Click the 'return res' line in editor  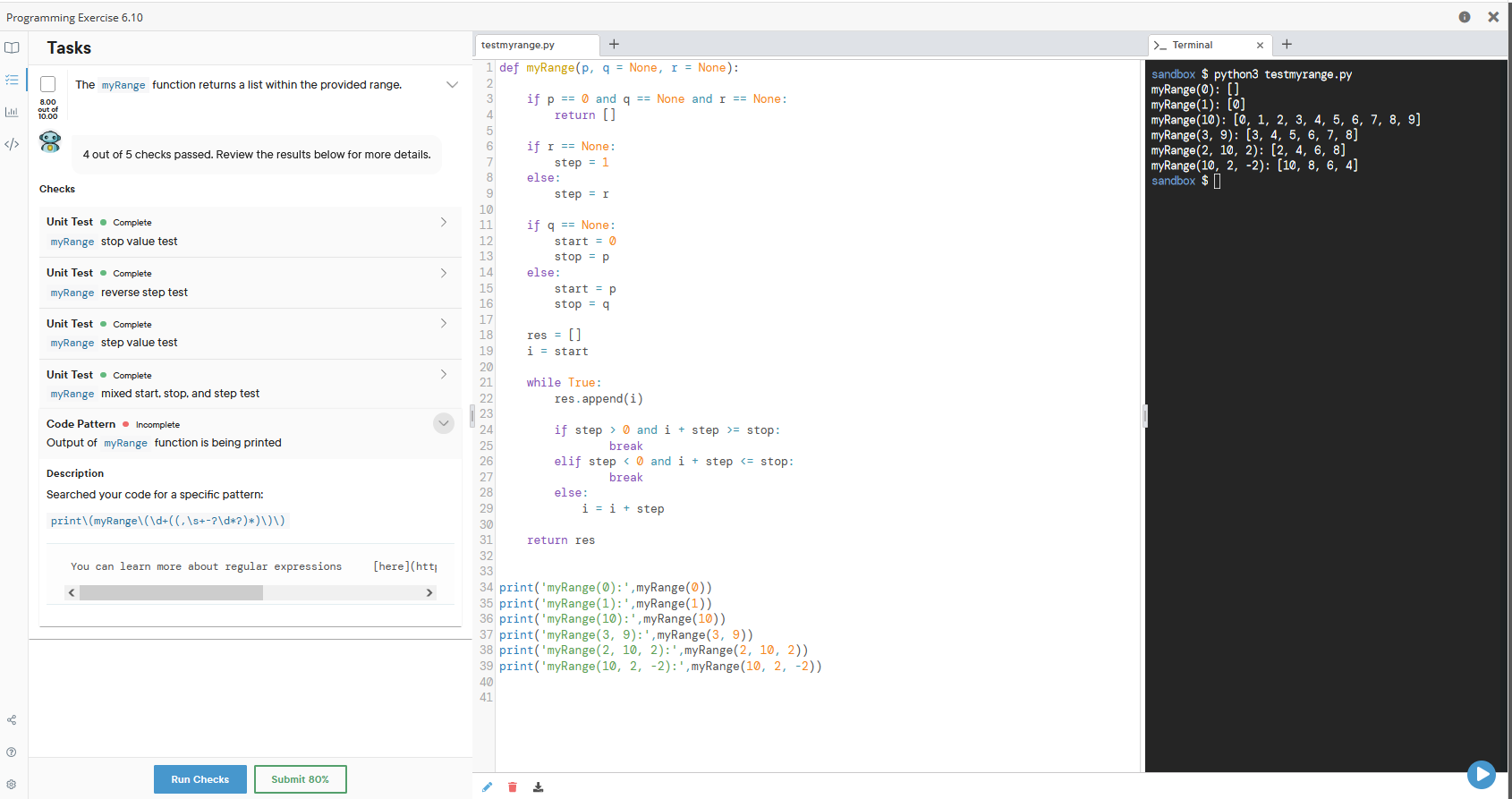coord(561,540)
